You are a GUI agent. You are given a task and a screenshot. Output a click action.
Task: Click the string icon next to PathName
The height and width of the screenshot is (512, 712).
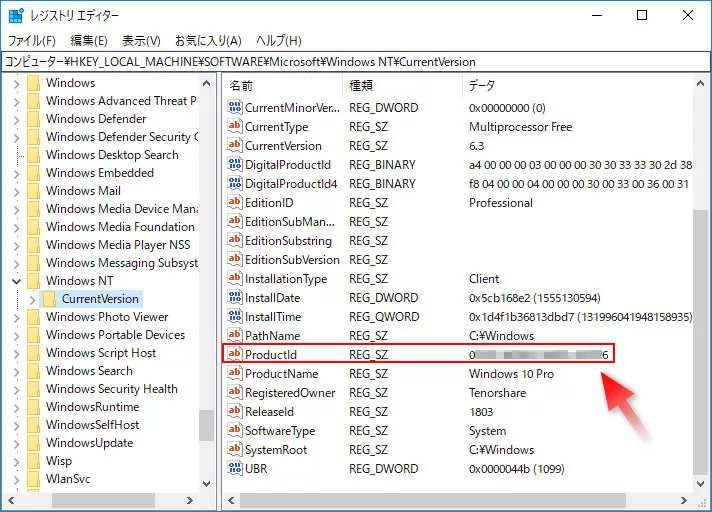235,335
